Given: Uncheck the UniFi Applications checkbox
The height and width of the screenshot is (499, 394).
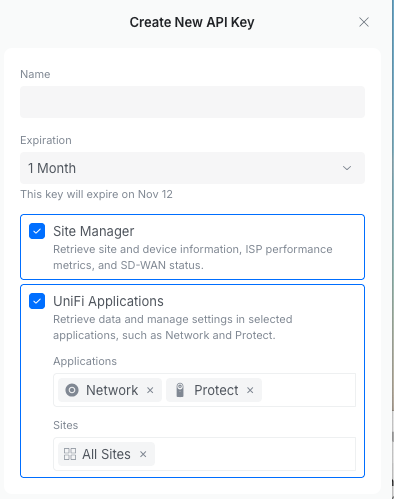Looking at the screenshot, I should click(x=37, y=301).
